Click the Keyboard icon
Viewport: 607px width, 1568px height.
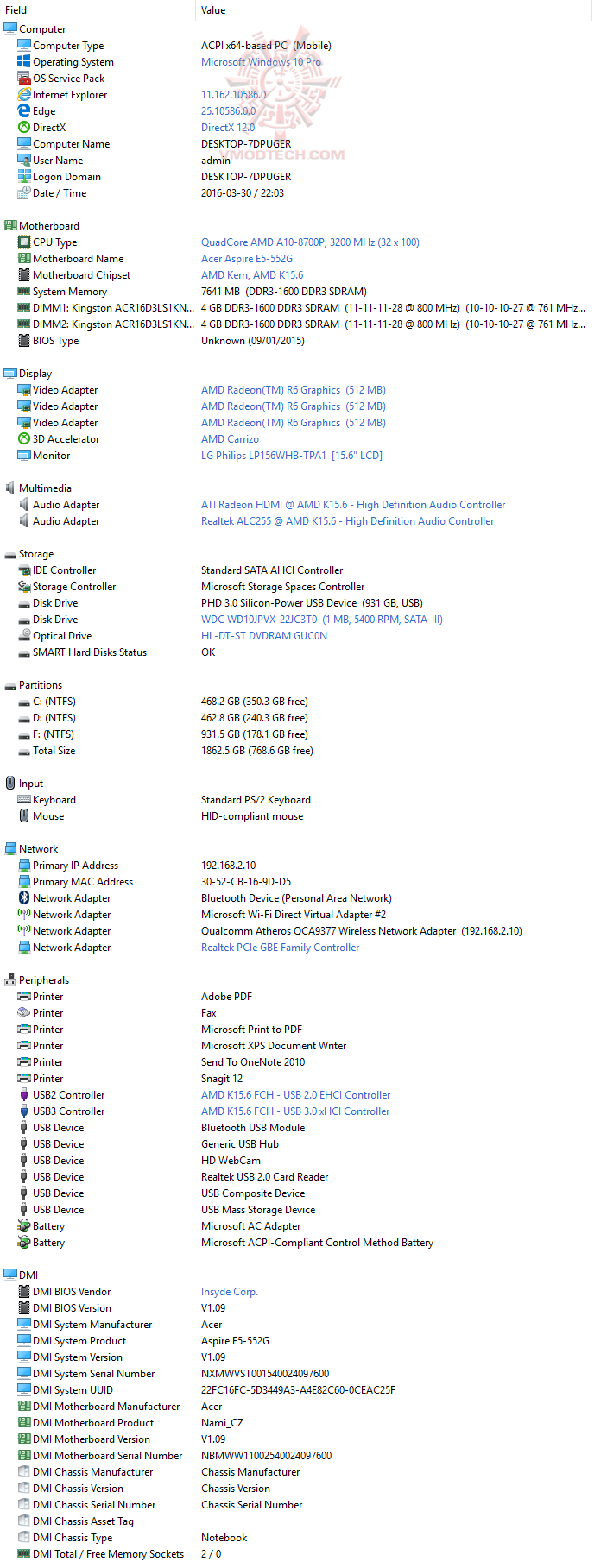point(24,799)
